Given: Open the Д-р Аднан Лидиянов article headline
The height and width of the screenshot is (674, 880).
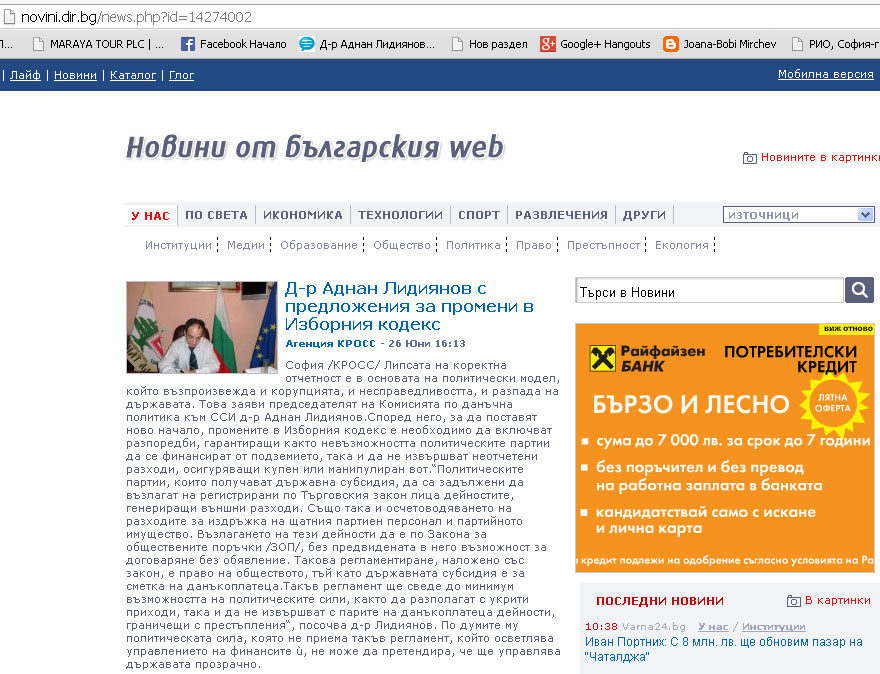Looking at the screenshot, I should pos(409,306).
